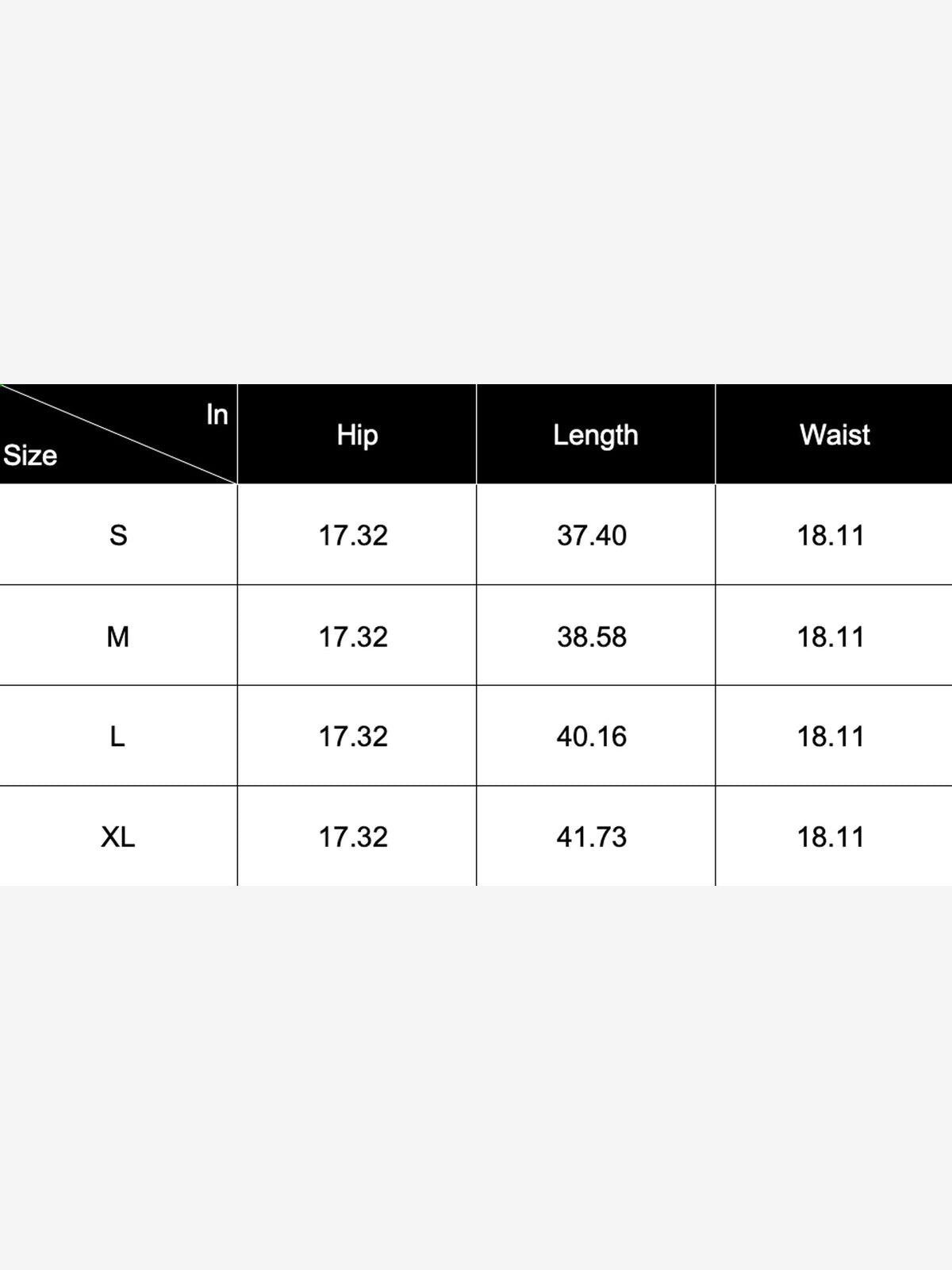Click the 37.40 length value for S
This screenshot has width=952, height=1270.
592,535
